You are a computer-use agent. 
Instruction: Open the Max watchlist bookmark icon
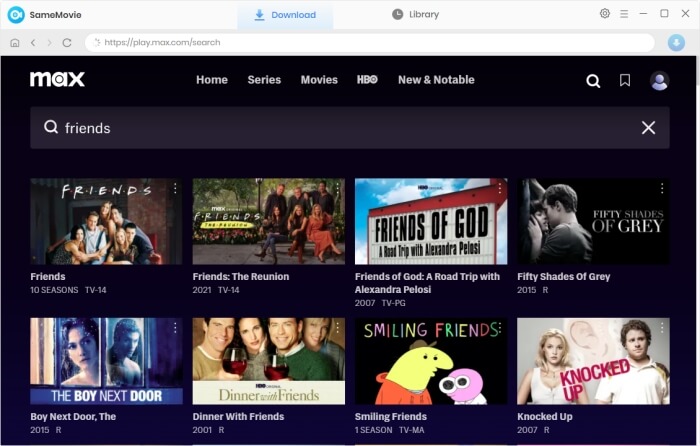[x=625, y=80]
